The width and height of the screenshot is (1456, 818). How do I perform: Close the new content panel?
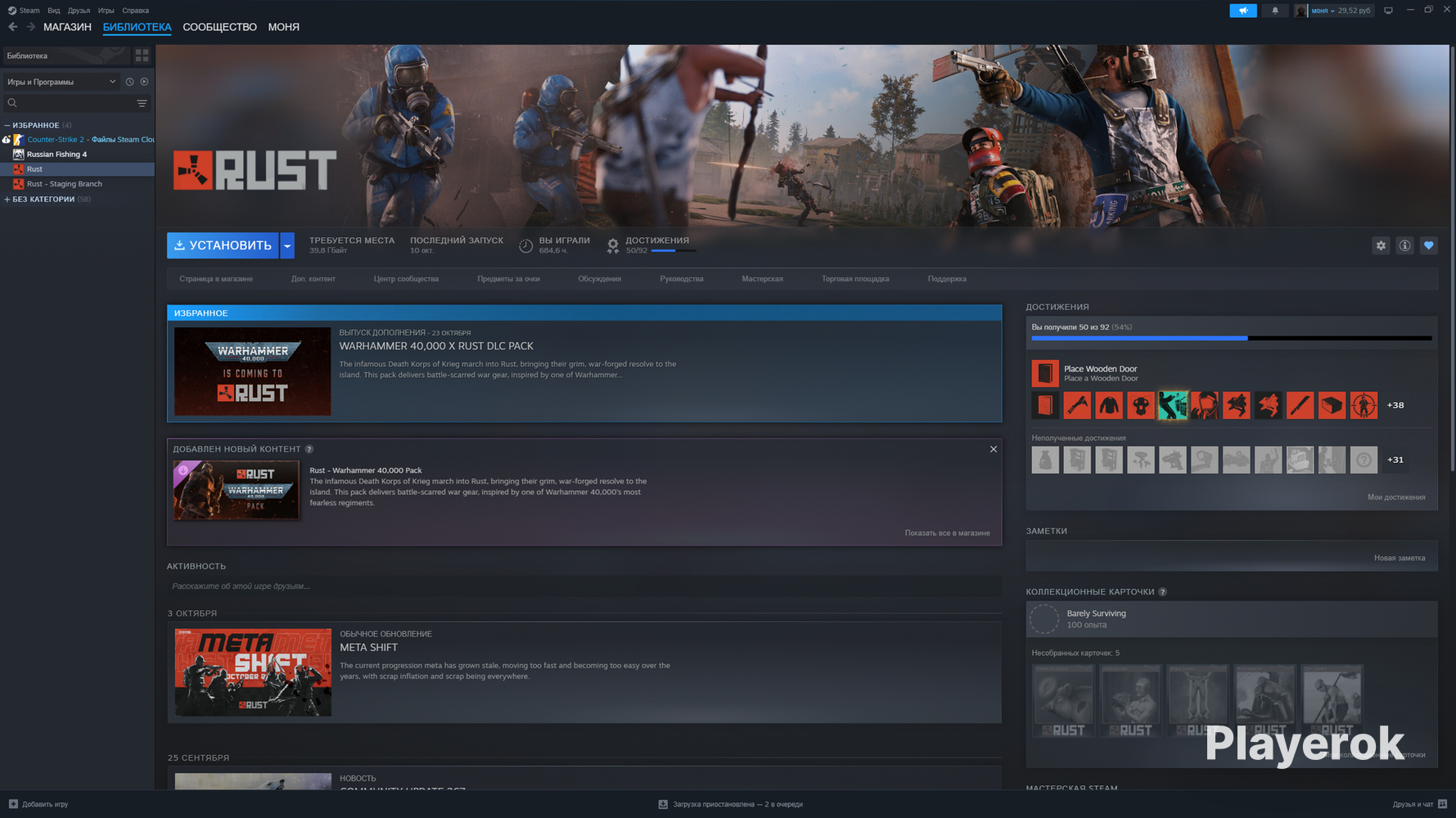994,449
